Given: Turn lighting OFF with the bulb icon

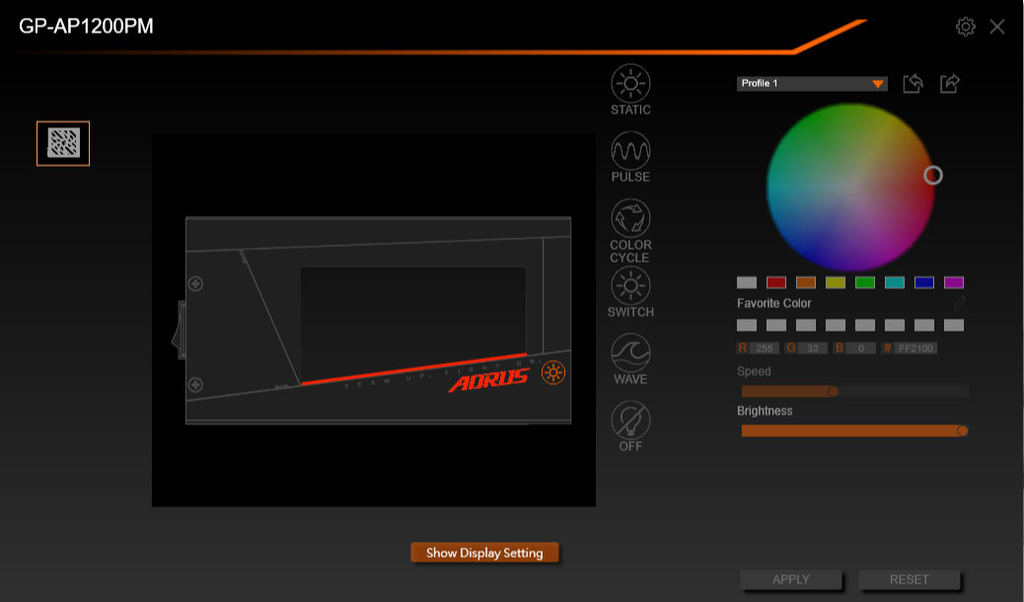Looking at the screenshot, I should tap(630, 420).
